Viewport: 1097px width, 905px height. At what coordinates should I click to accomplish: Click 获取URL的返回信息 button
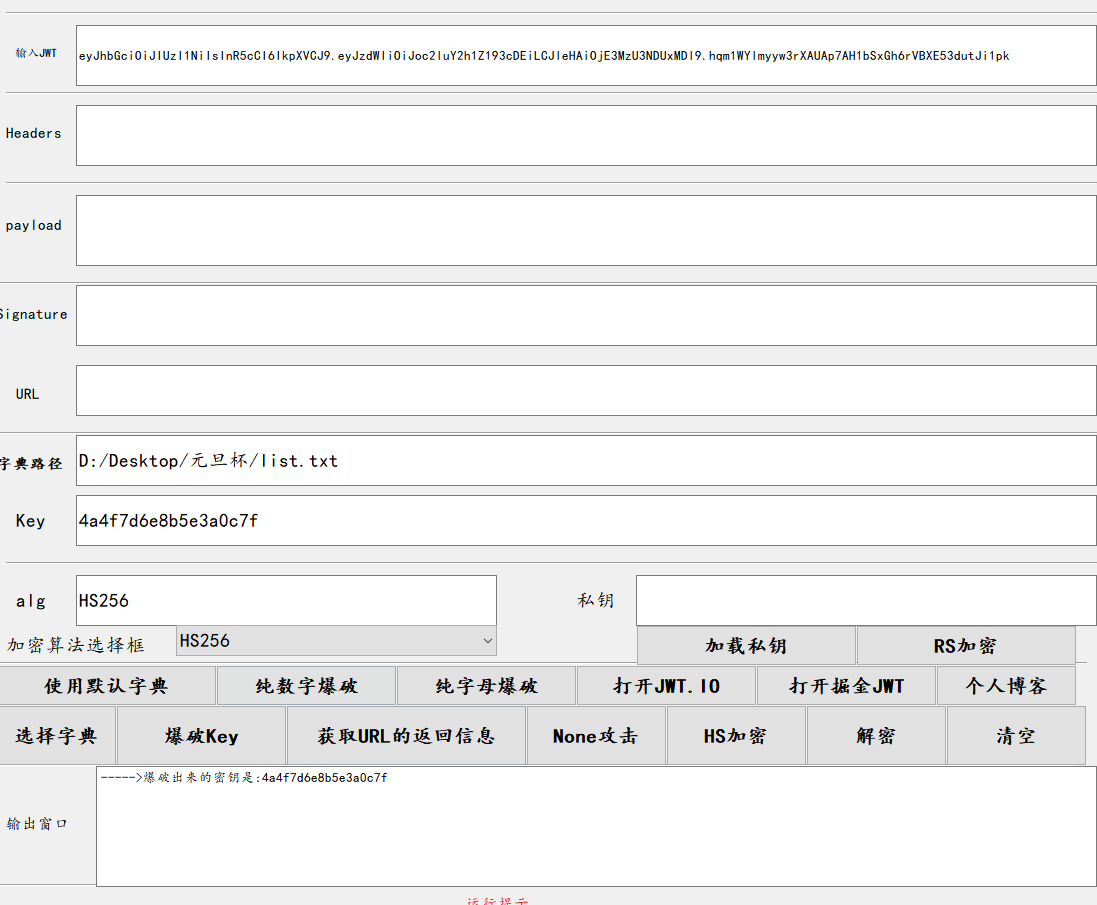point(406,736)
